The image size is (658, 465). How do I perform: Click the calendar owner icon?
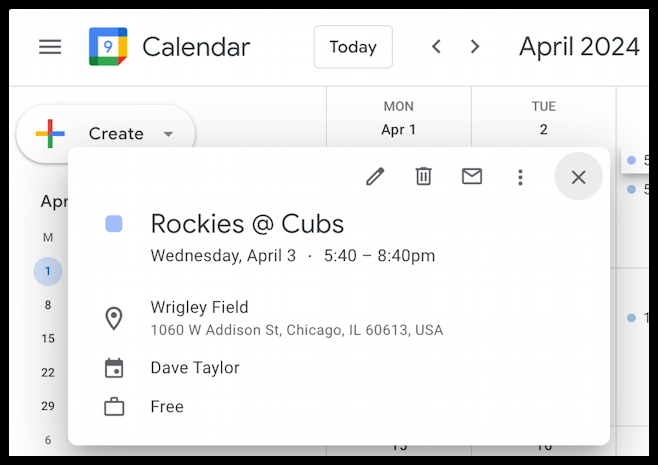(114, 368)
